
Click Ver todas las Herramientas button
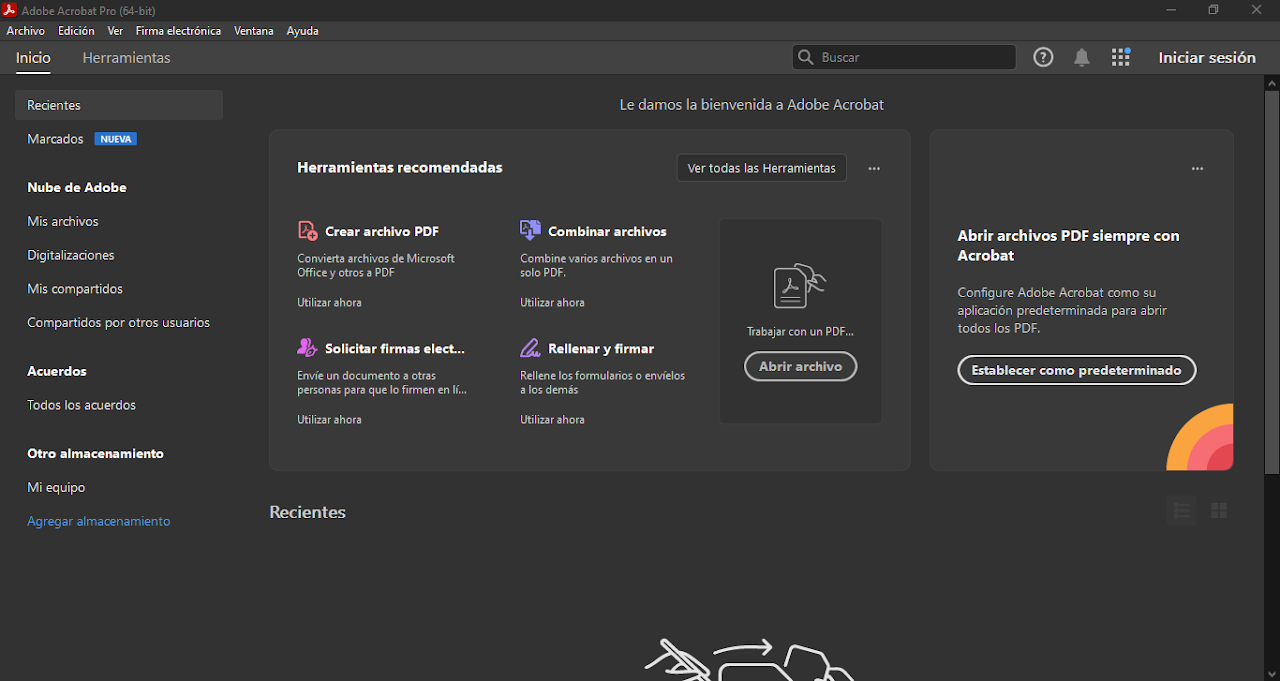coord(761,168)
